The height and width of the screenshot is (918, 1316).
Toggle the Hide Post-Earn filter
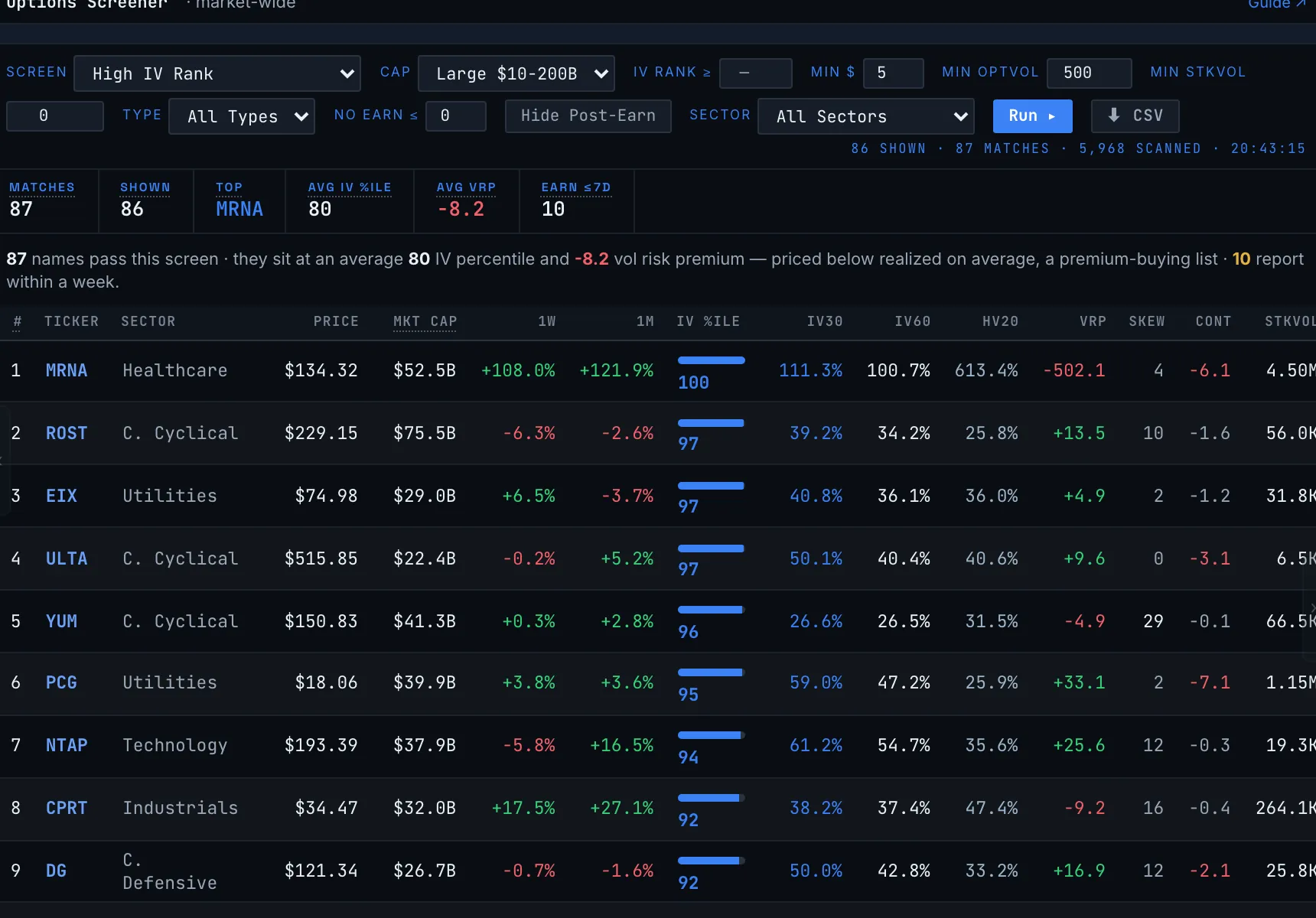(x=588, y=116)
